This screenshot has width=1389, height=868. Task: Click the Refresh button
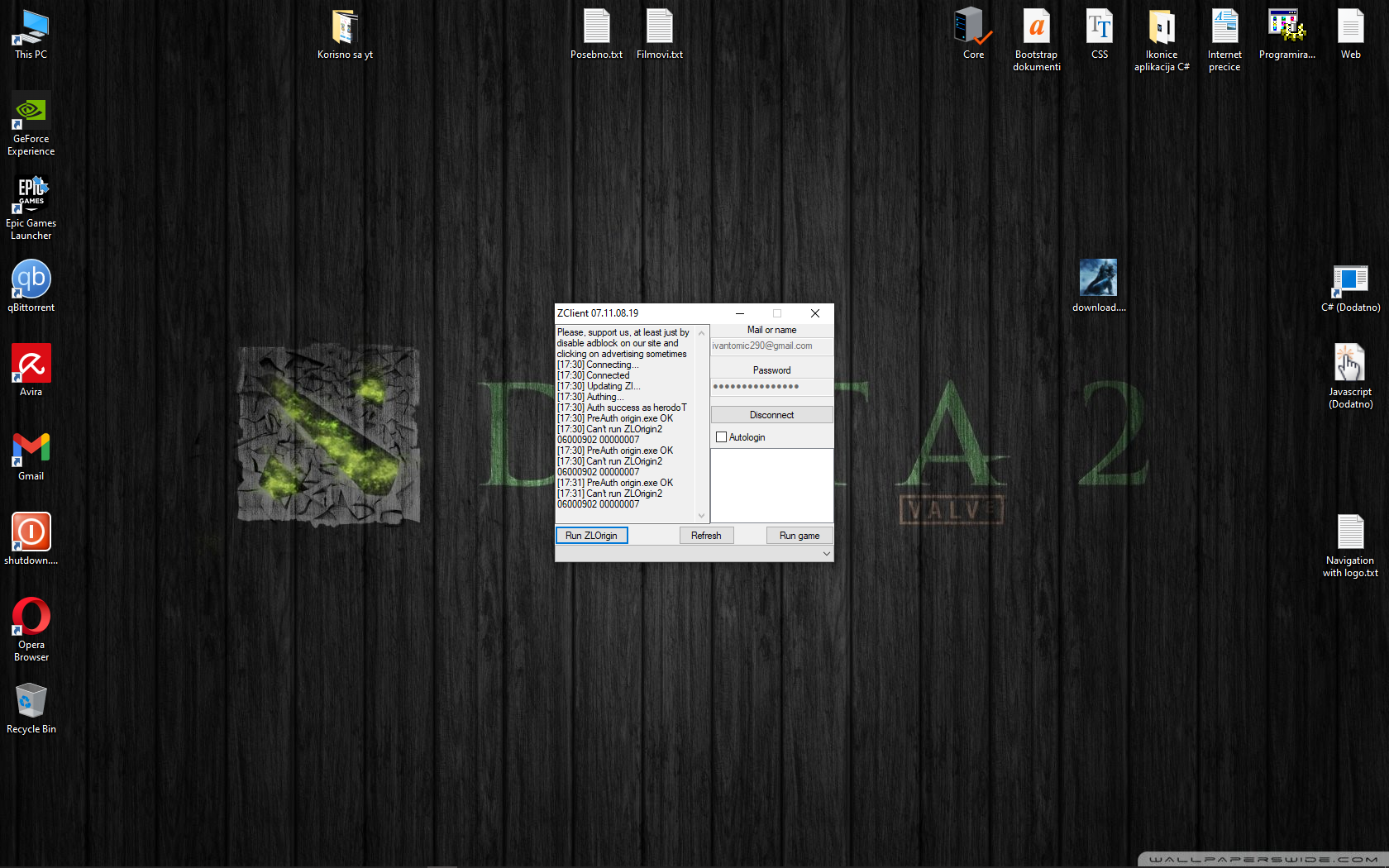(x=706, y=536)
